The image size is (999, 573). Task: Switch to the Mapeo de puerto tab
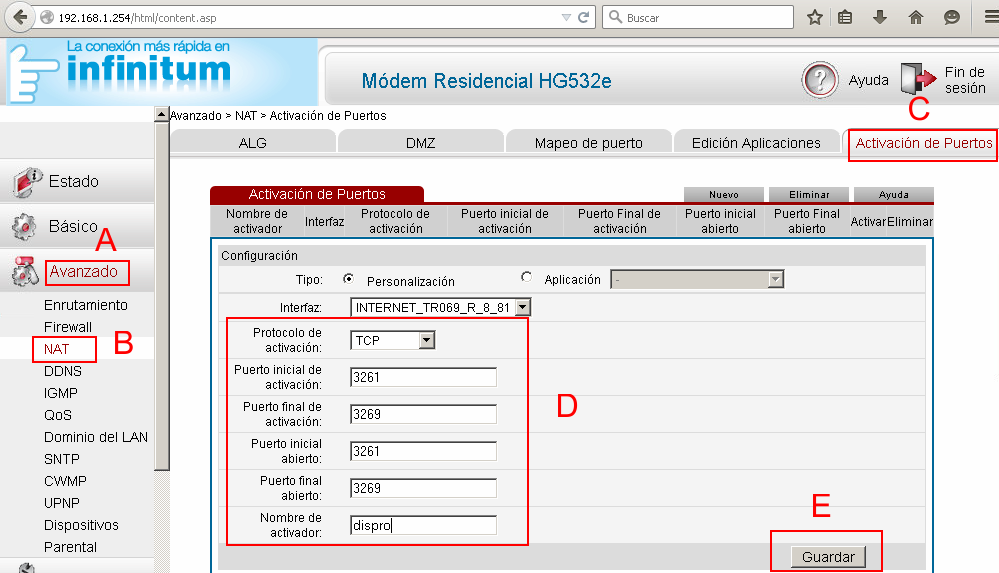(588, 143)
